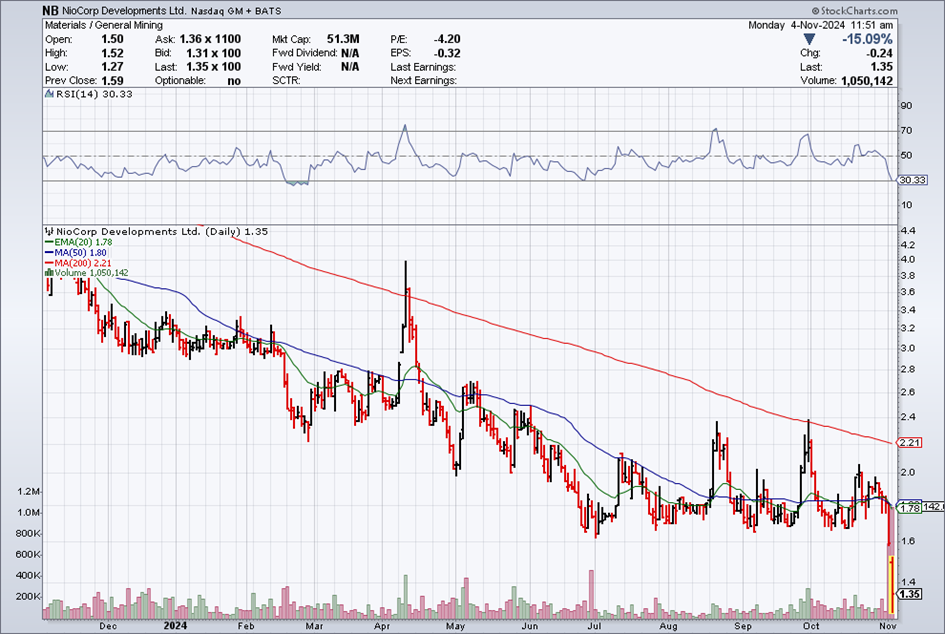Click the 2024 label on the time axis
This screenshot has height=634, width=945.
pyautogui.click(x=175, y=626)
